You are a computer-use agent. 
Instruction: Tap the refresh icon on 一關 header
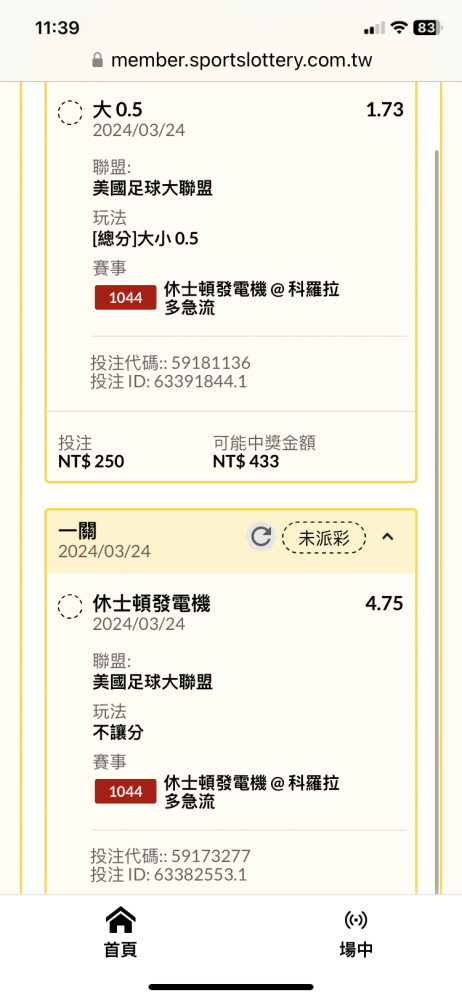(x=260, y=537)
